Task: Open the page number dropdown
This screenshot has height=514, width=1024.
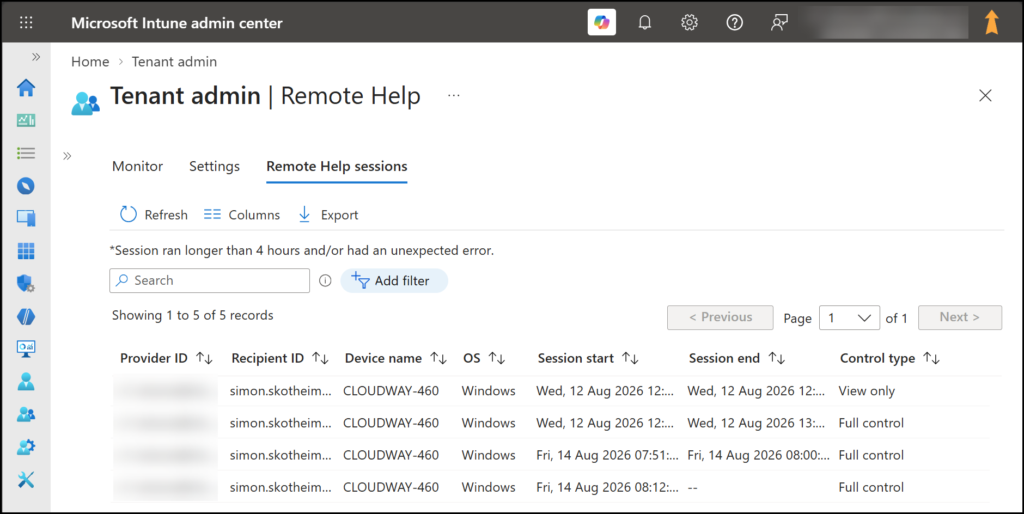Action: point(849,318)
